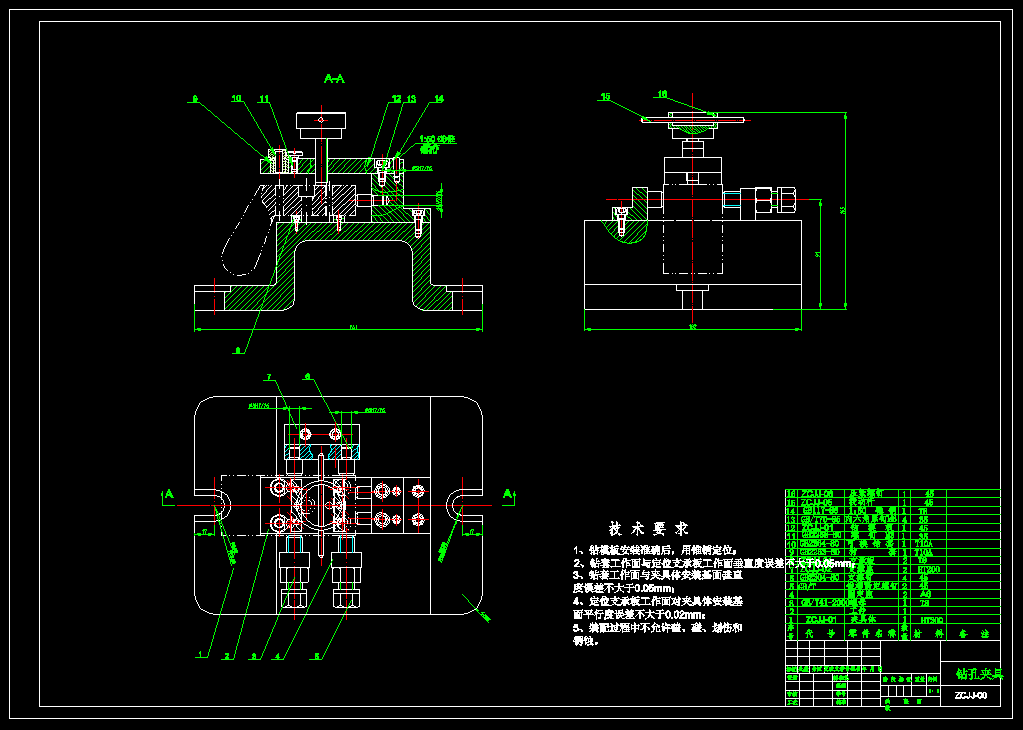The width and height of the screenshot is (1023, 730).
Task: Select ZCJJ-01 code in parts list
Action: click(821, 619)
